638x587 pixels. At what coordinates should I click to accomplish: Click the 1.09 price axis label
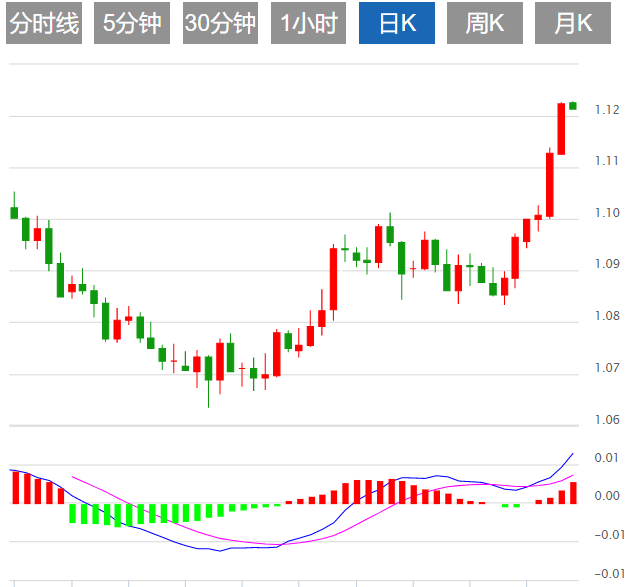point(607,264)
